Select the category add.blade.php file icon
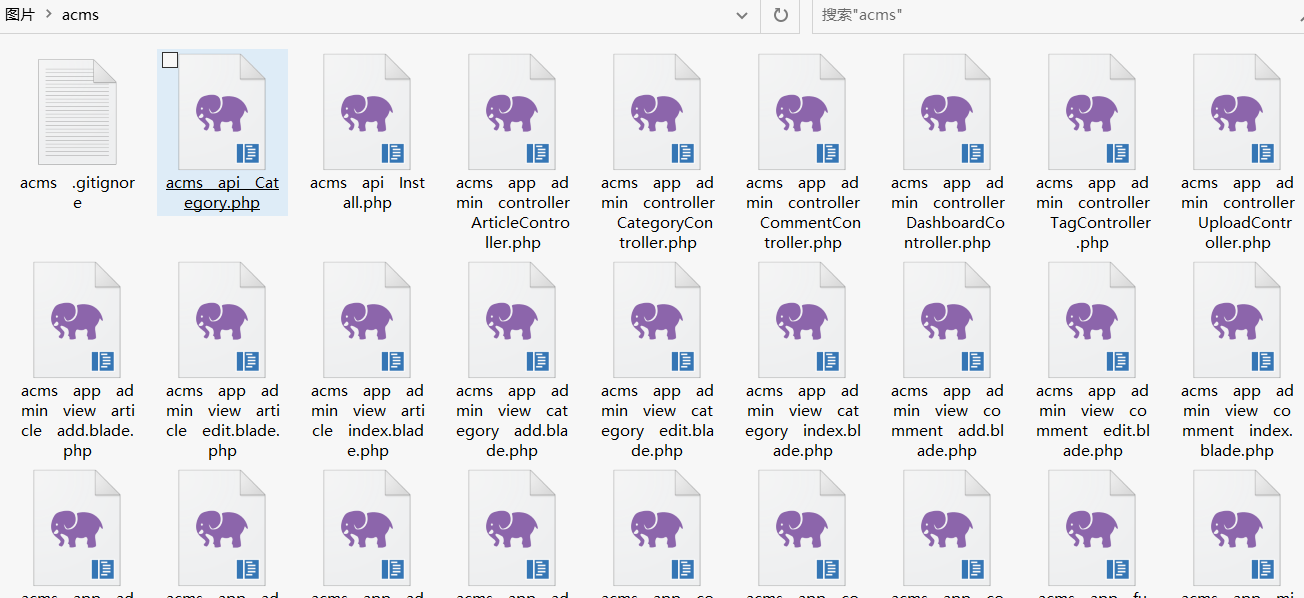Screen dimensions: 1304x598 click(x=512, y=319)
